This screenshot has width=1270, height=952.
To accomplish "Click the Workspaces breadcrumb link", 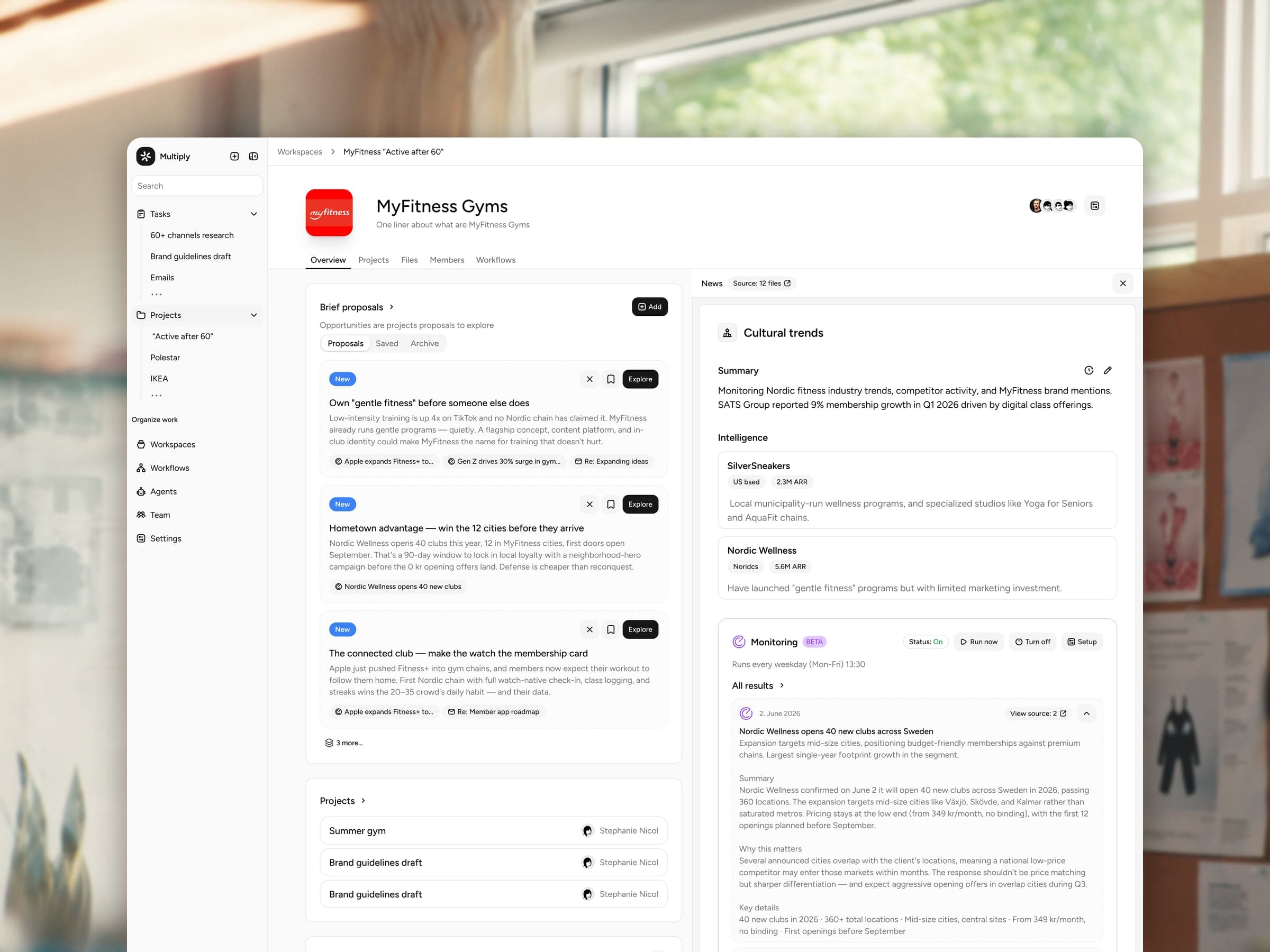I will point(300,152).
